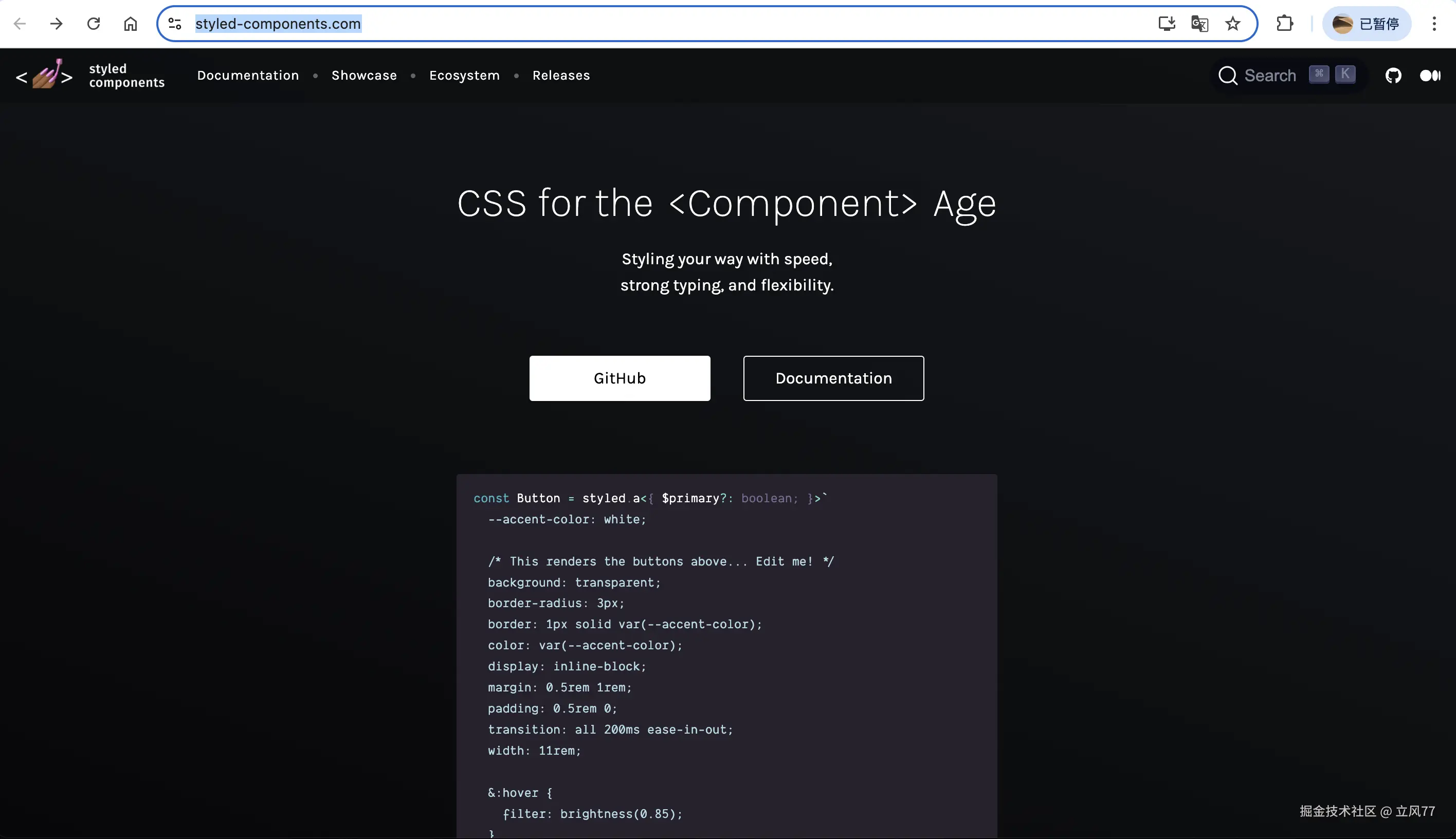The image size is (1456, 839).
Task: Click the command key shortcut badge
Action: coord(1319,75)
